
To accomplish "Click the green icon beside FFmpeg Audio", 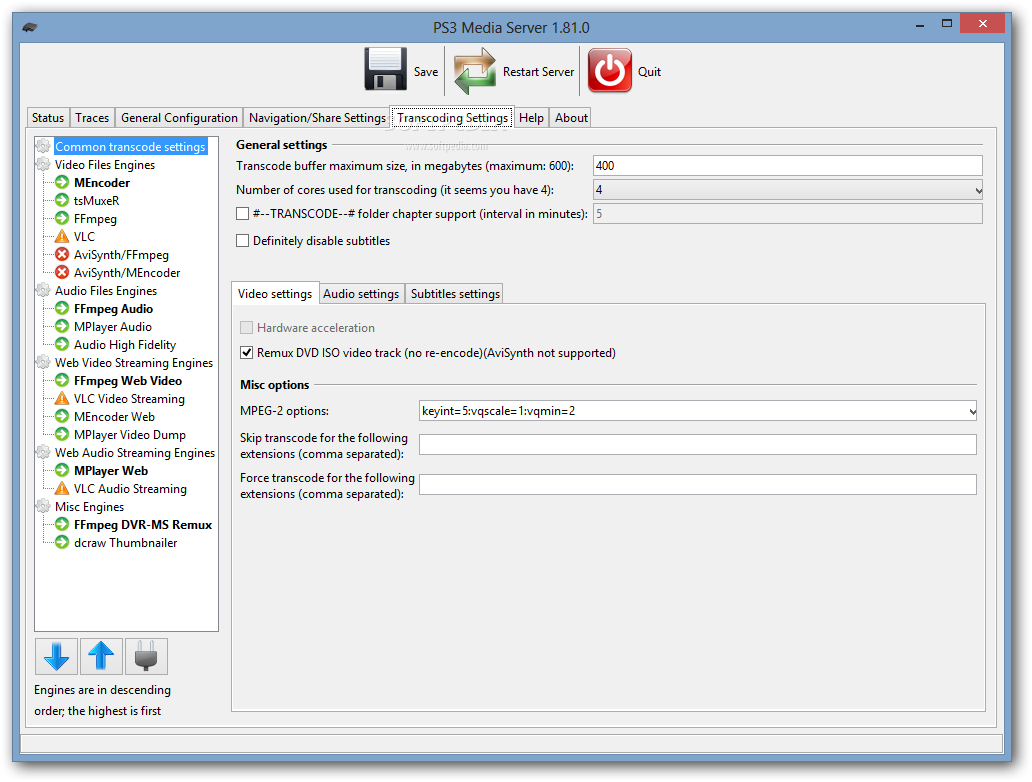I will click(x=62, y=308).
